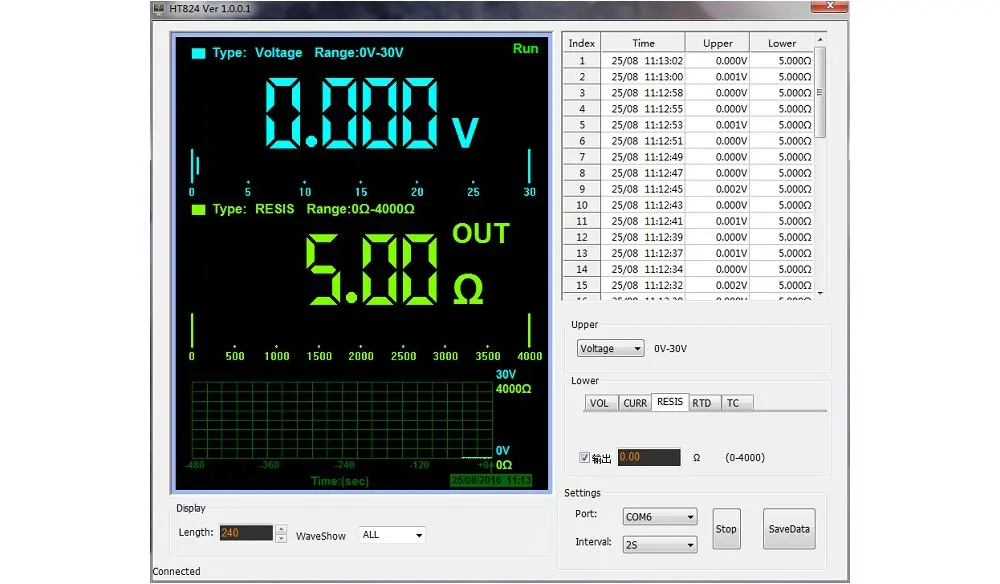Click the 0.002V value in row 15
This screenshot has width=1000, height=584.
tap(717, 285)
